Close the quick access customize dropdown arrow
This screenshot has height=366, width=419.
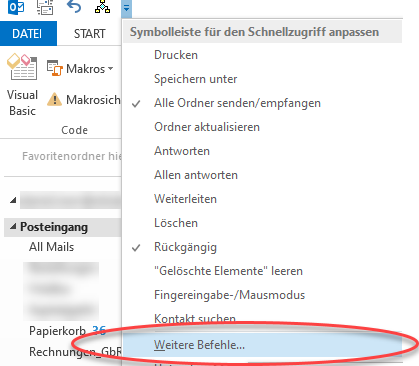click(x=126, y=8)
